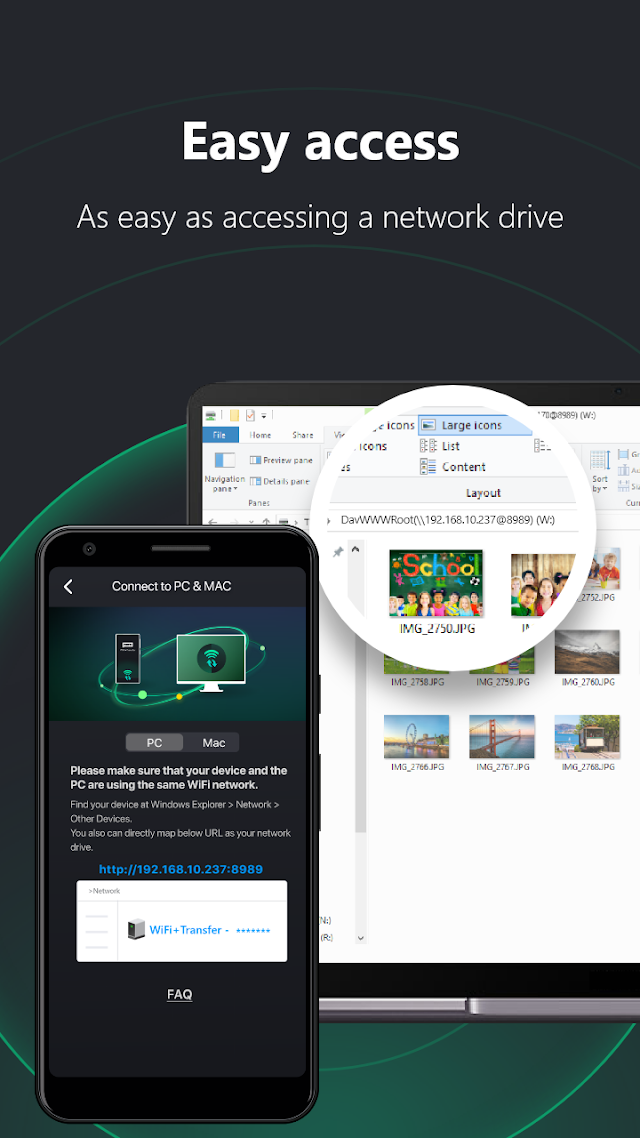Screen dimensions: 640x1138
Task: Select the IMG_2768.JPG cable car photo
Action: pyautogui.click(x=587, y=743)
